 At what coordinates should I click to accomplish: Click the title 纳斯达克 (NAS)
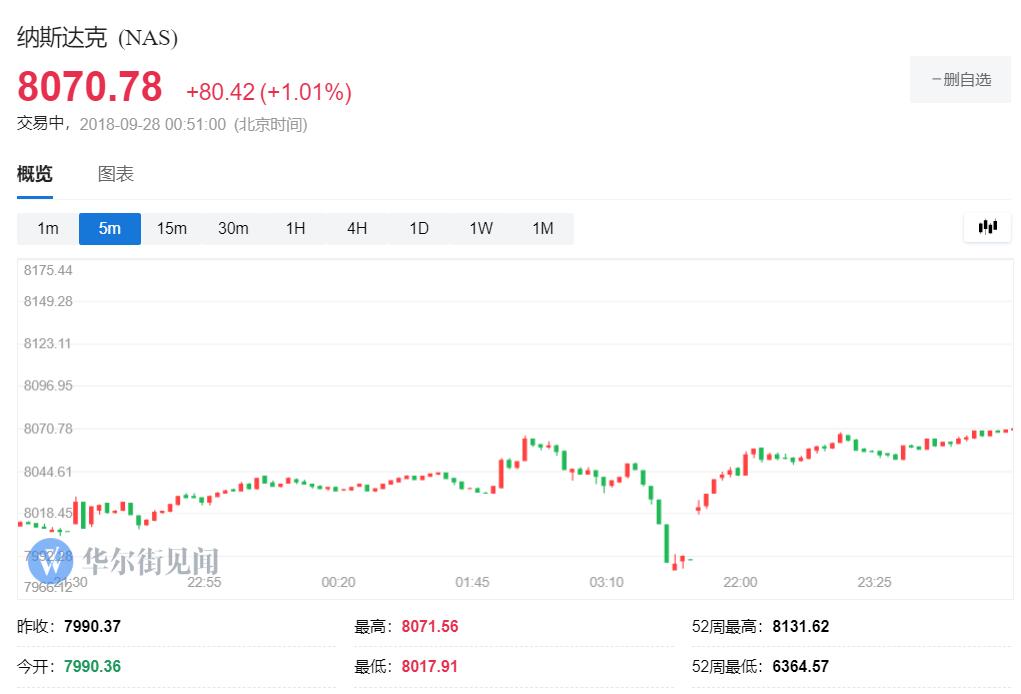click(x=97, y=37)
